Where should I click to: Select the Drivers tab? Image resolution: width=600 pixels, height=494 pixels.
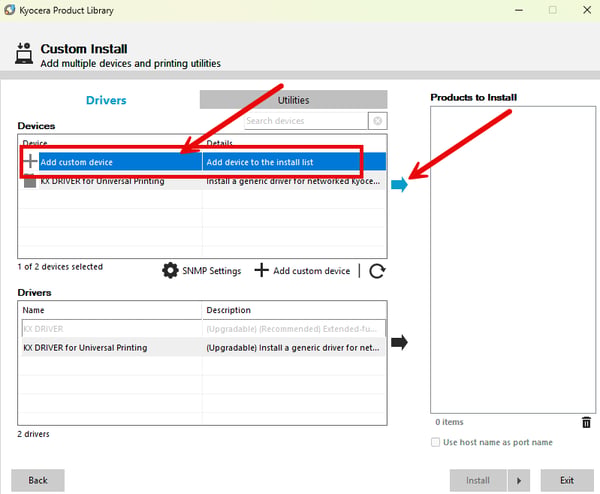click(x=106, y=100)
